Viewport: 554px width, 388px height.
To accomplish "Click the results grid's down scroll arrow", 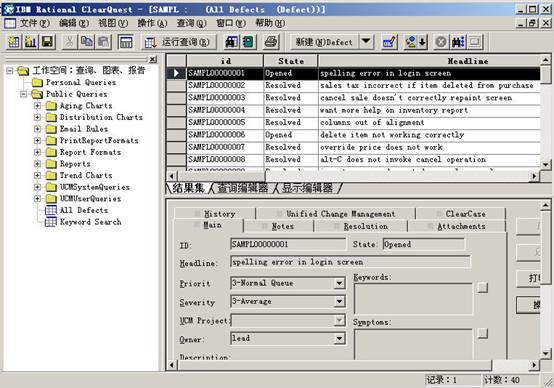I will click(x=546, y=165).
